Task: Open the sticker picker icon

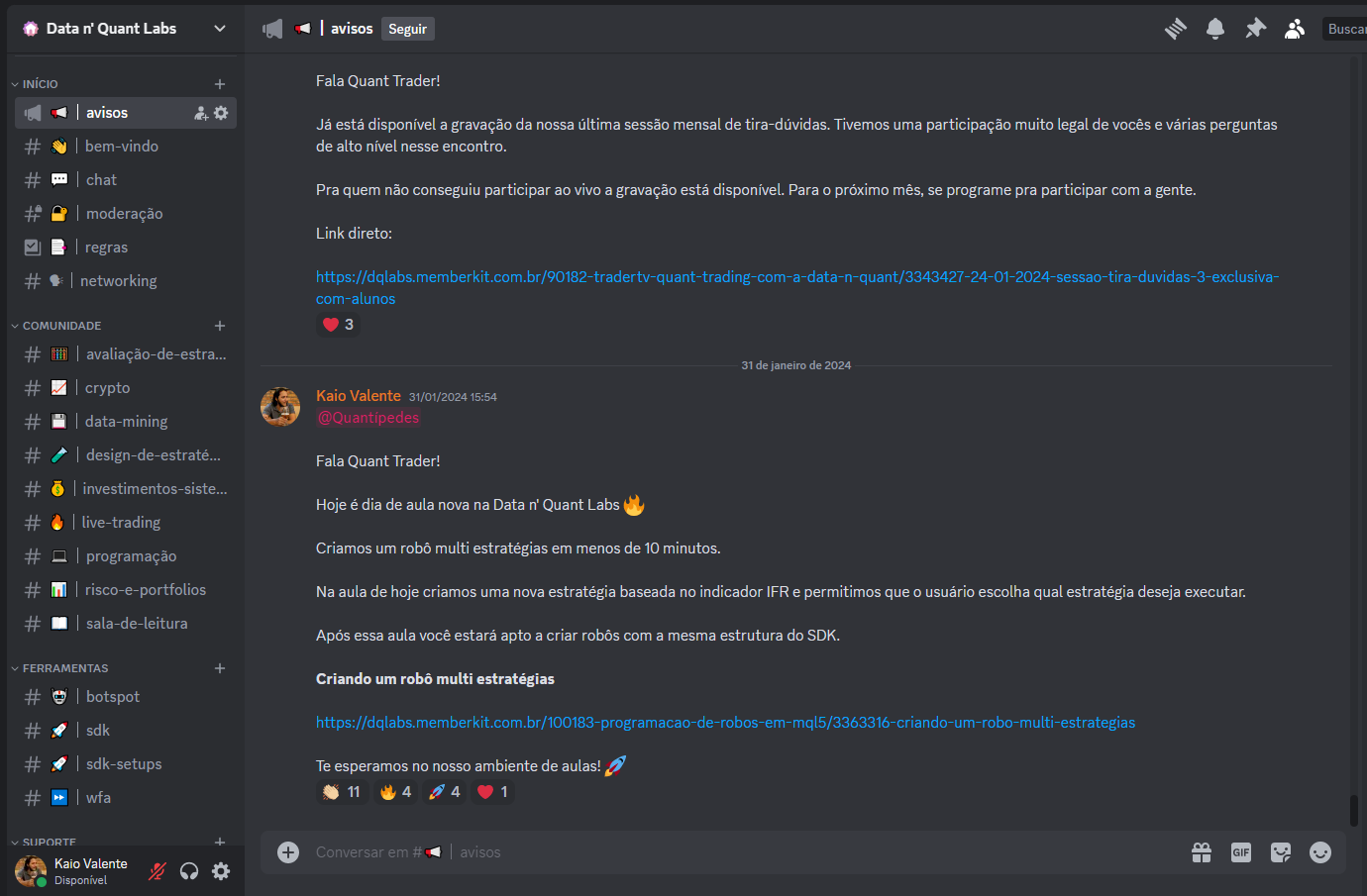Action: [1281, 852]
